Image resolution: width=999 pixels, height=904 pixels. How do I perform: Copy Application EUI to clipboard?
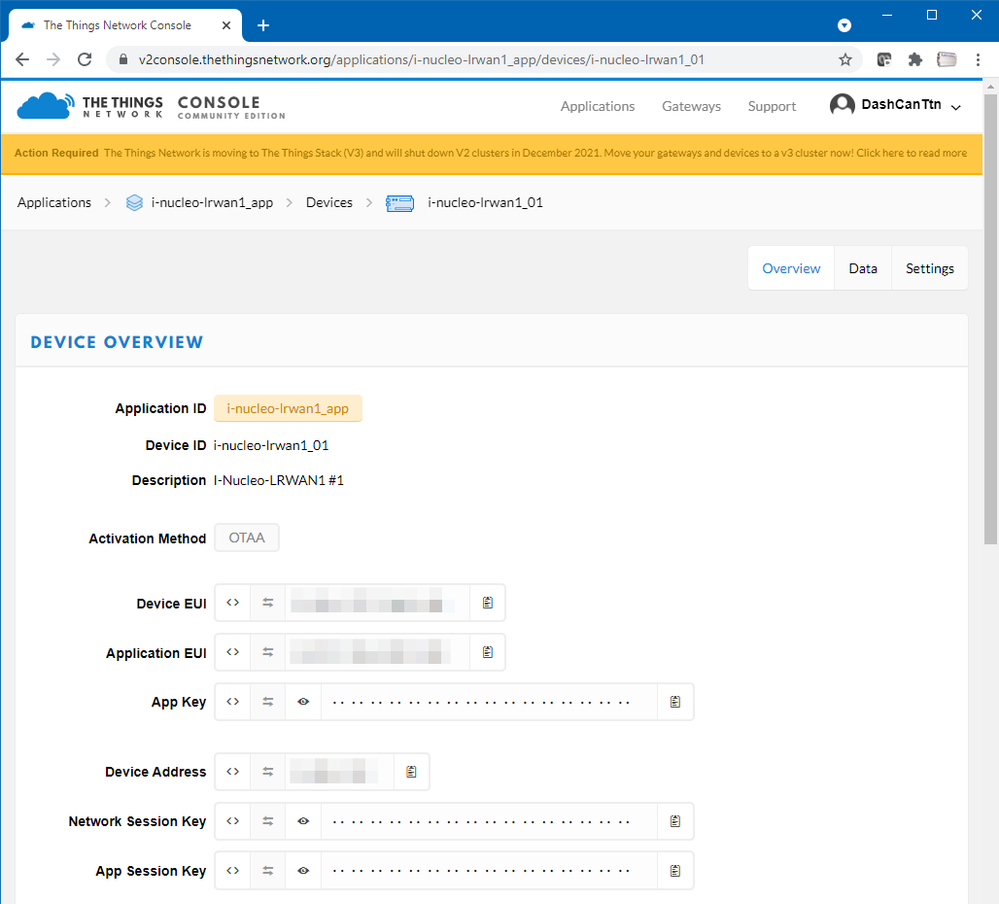pos(487,652)
